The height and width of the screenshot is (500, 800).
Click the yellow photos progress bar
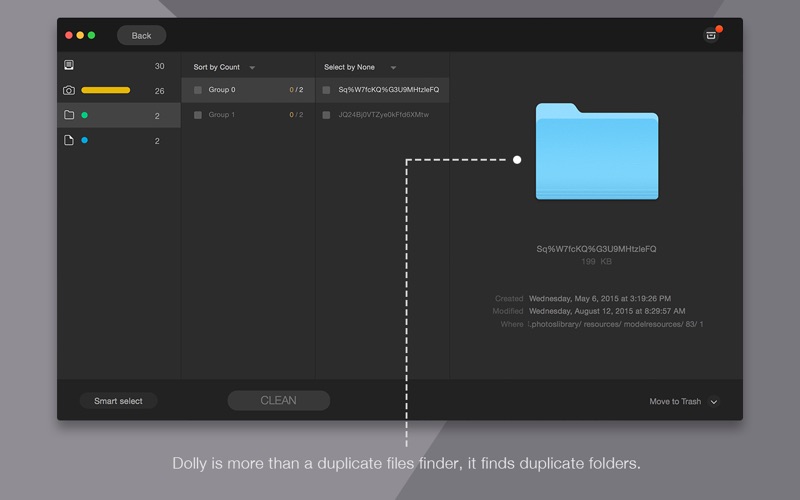(106, 90)
